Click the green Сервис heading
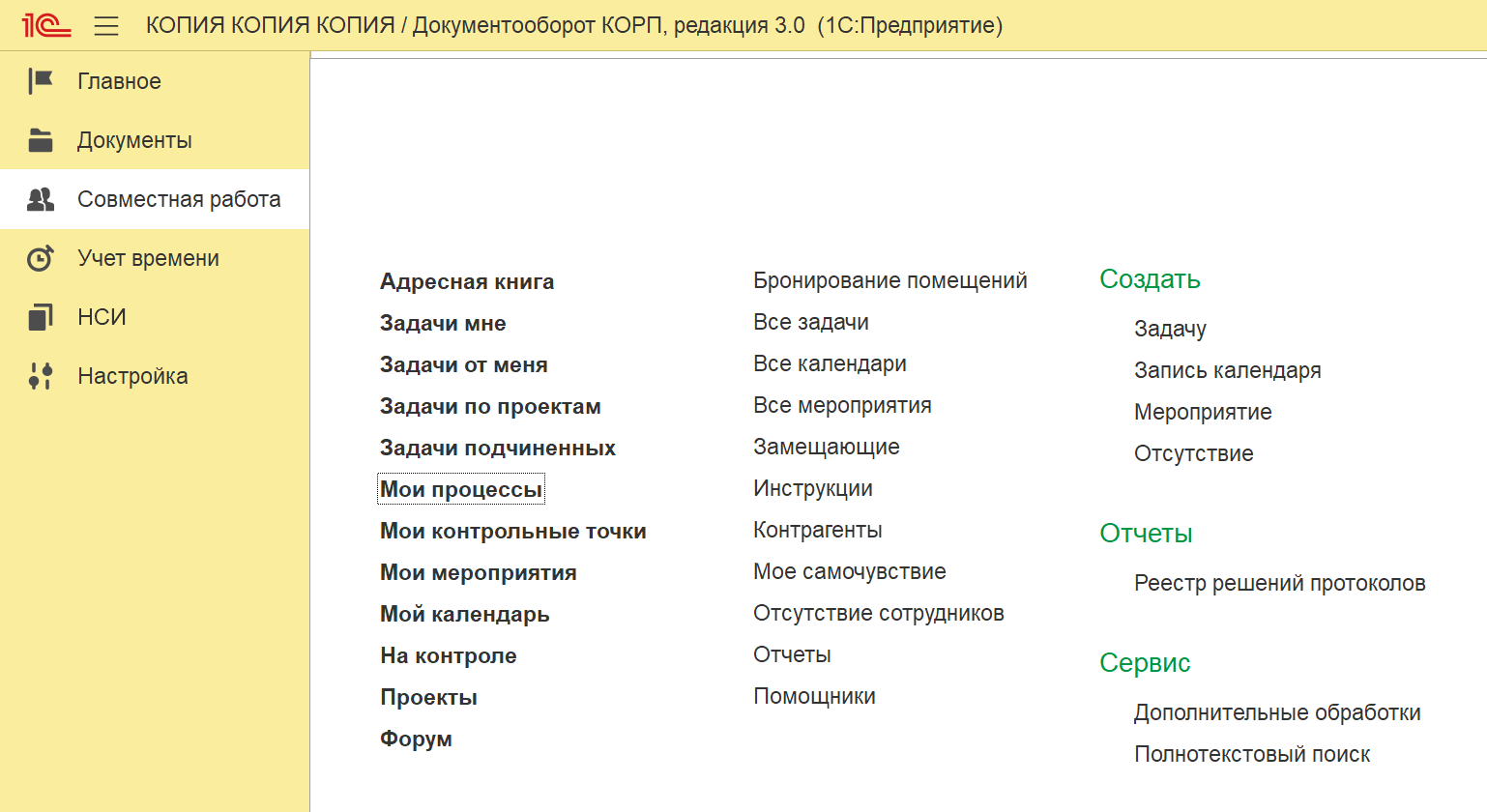Screen dimensions: 1487x812 click(x=1145, y=663)
